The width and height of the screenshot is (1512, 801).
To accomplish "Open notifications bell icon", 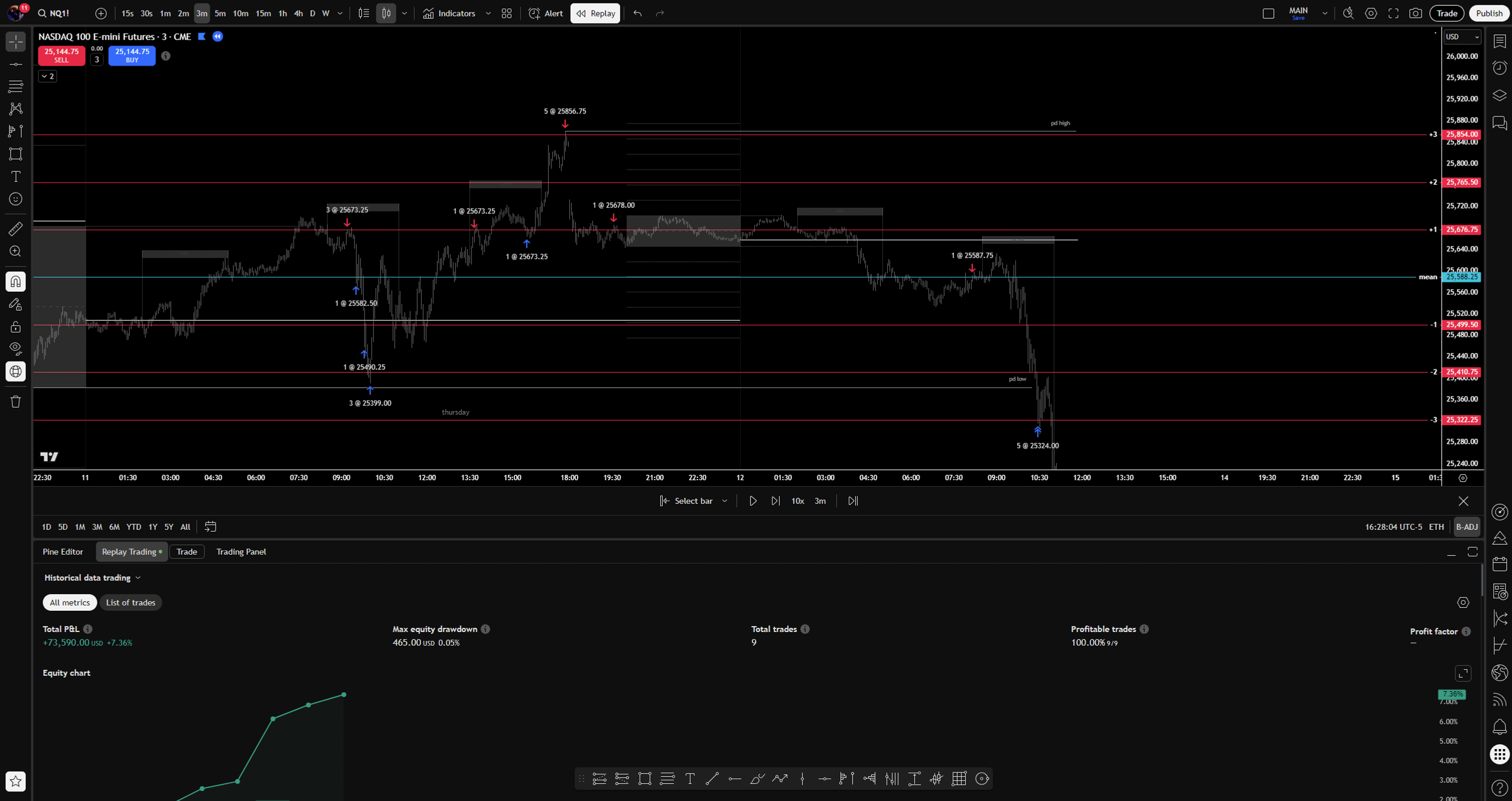I will coord(1500,727).
